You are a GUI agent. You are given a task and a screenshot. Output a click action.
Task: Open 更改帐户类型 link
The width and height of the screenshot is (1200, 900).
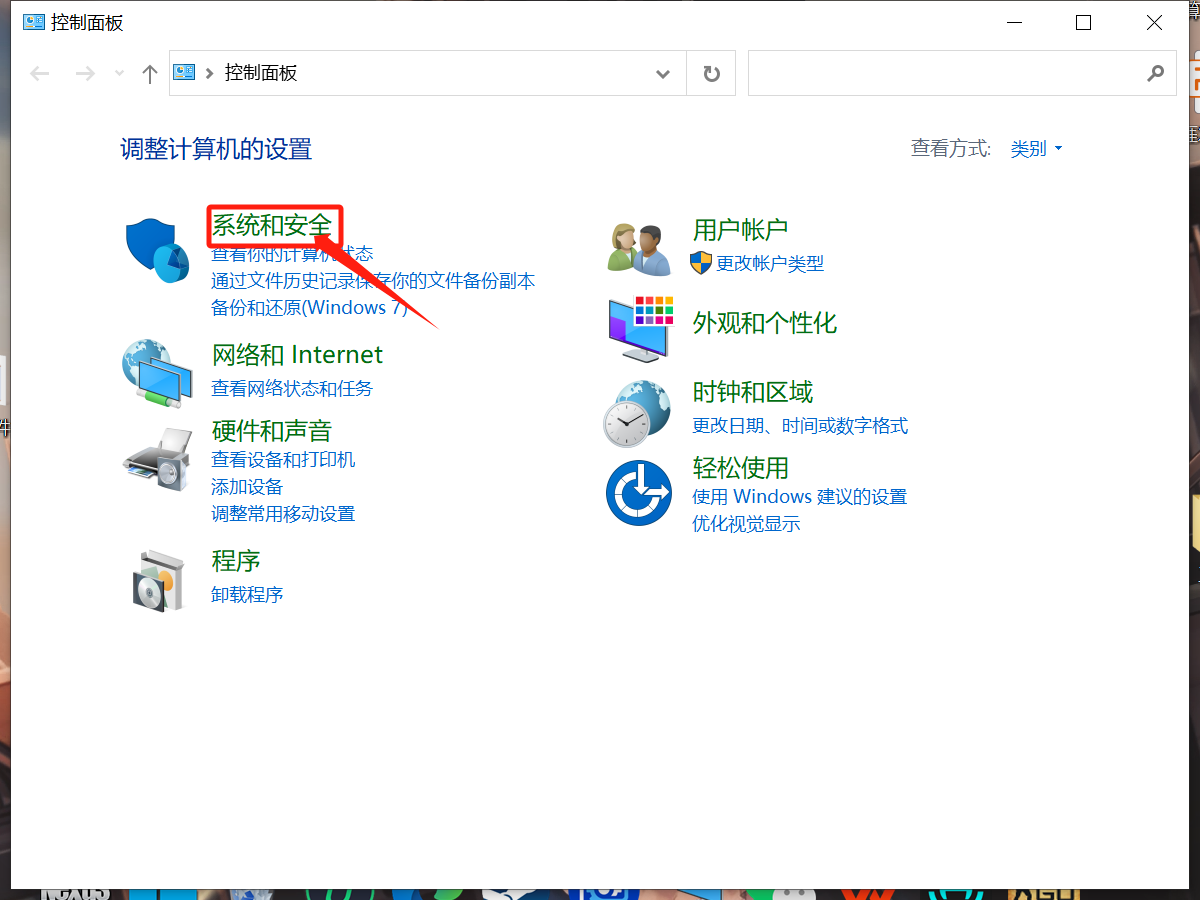click(769, 263)
